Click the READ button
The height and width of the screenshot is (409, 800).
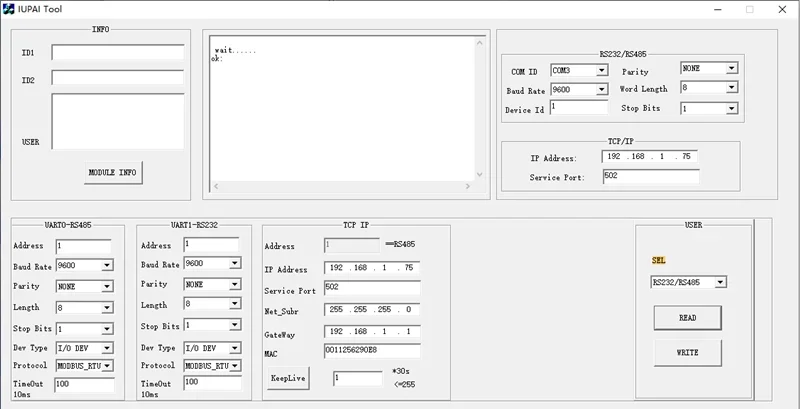coord(687,318)
